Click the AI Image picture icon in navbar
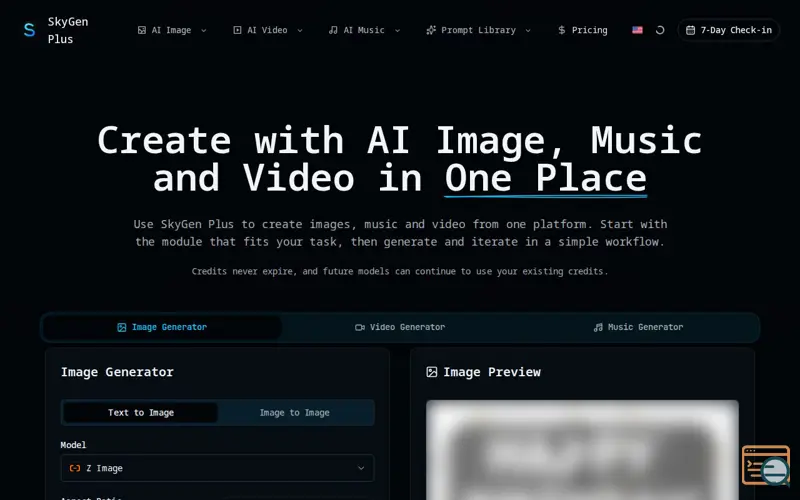Screen dimensions: 800x500 click(142, 30)
